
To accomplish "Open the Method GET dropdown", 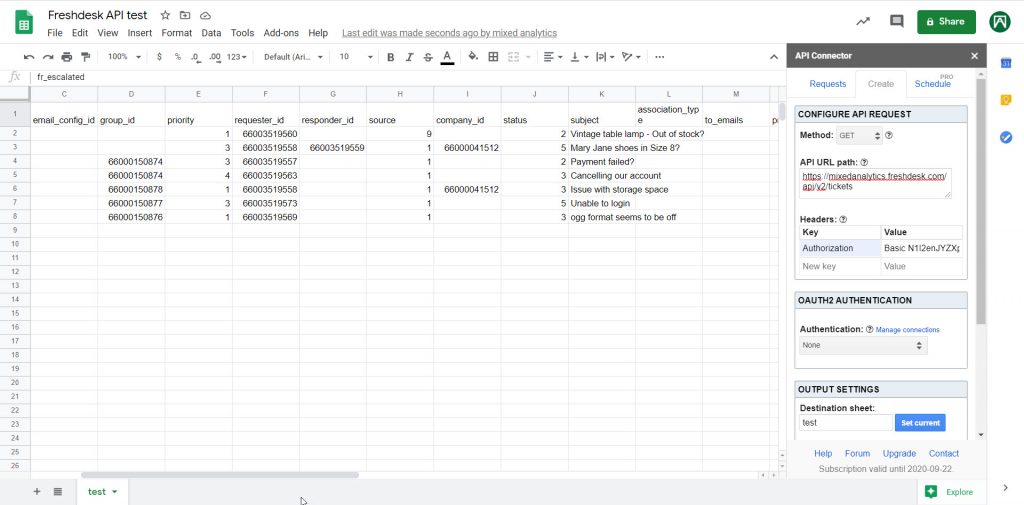I will [x=859, y=136].
